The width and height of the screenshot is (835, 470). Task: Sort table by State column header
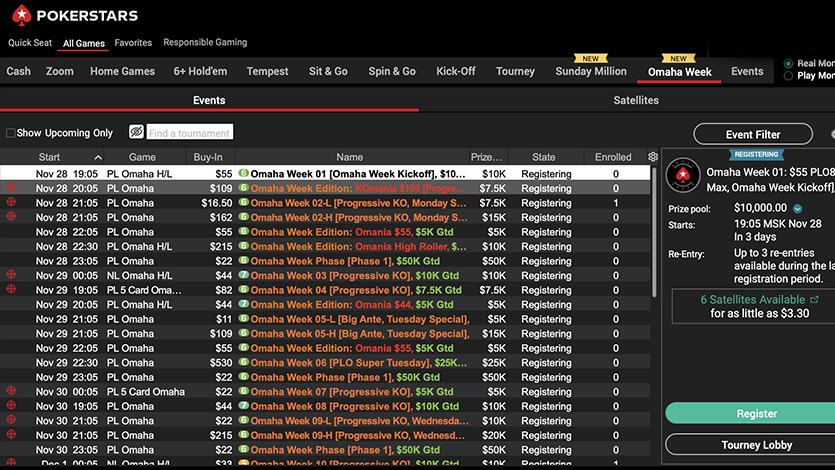pyautogui.click(x=543, y=157)
